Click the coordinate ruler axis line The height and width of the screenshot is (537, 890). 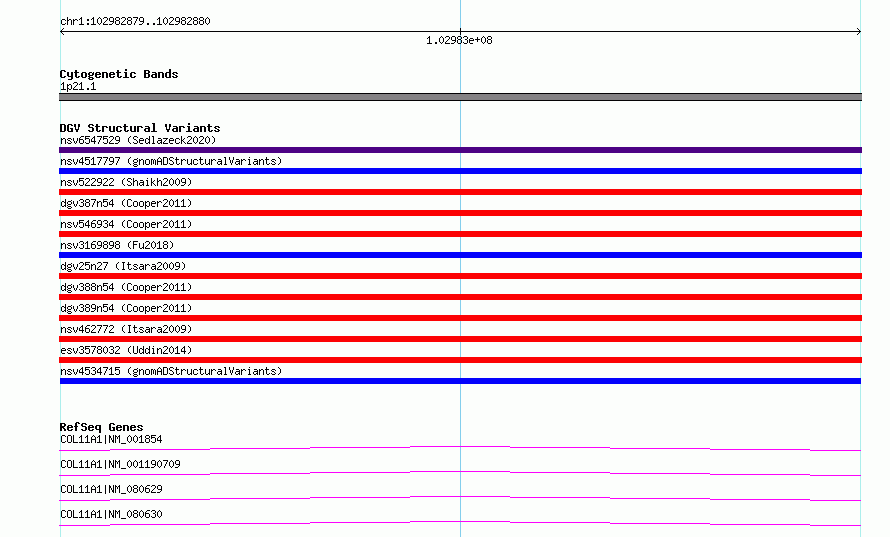[x=460, y=32]
